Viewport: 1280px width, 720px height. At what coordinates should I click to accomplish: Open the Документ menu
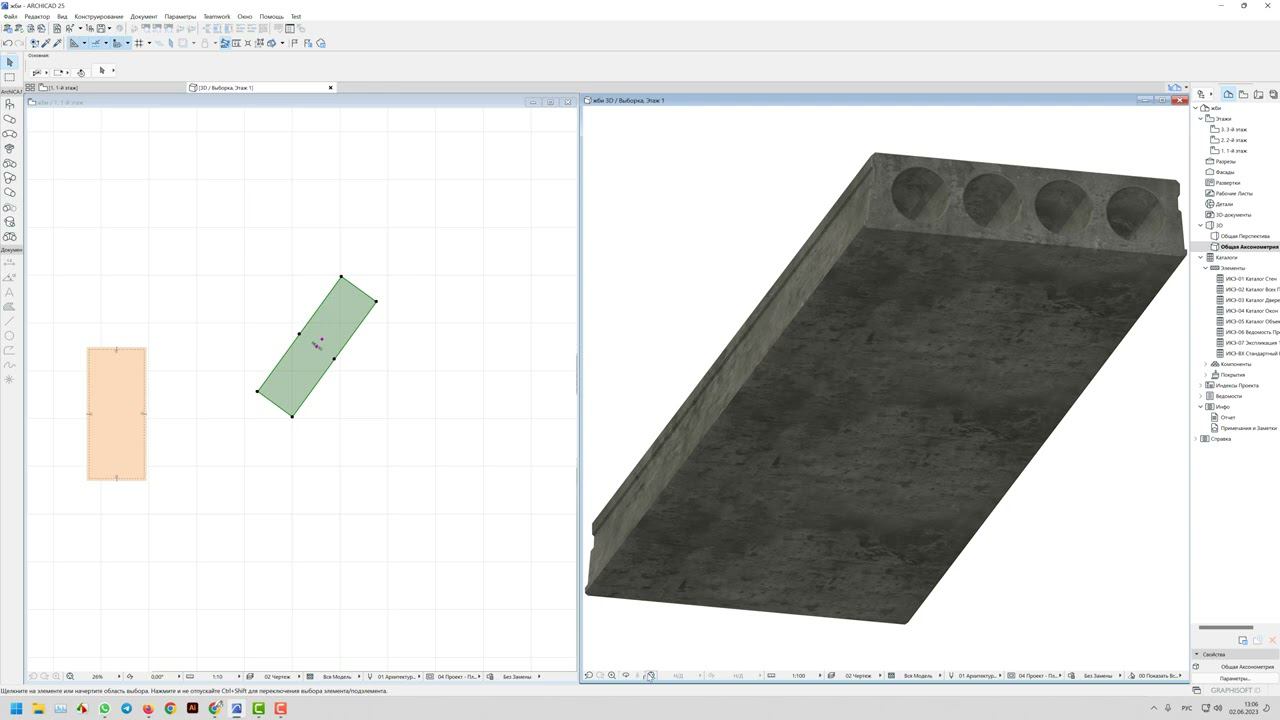(144, 17)
